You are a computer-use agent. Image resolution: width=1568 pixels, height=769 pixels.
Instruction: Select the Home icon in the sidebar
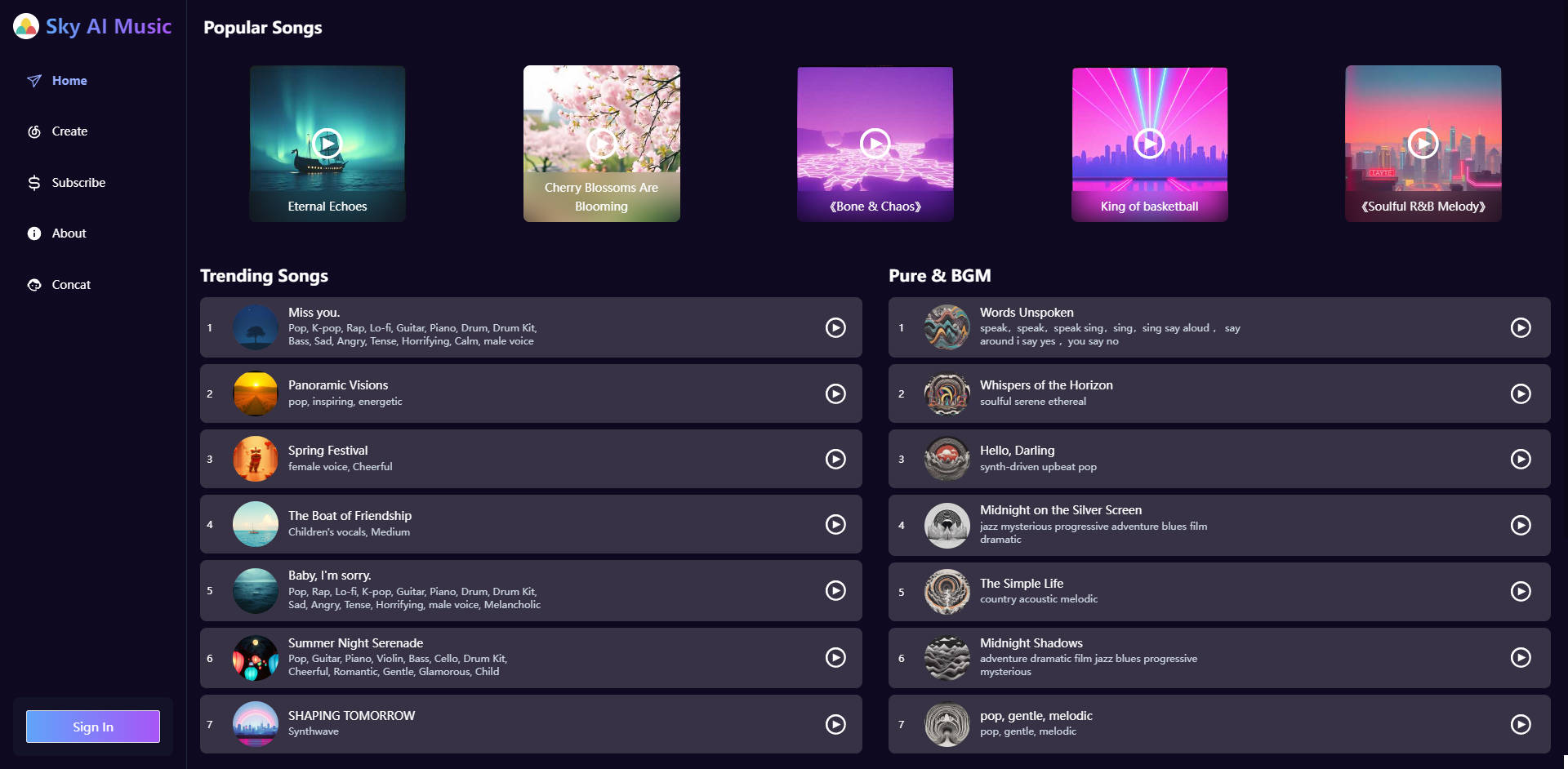tap(33, 80)
